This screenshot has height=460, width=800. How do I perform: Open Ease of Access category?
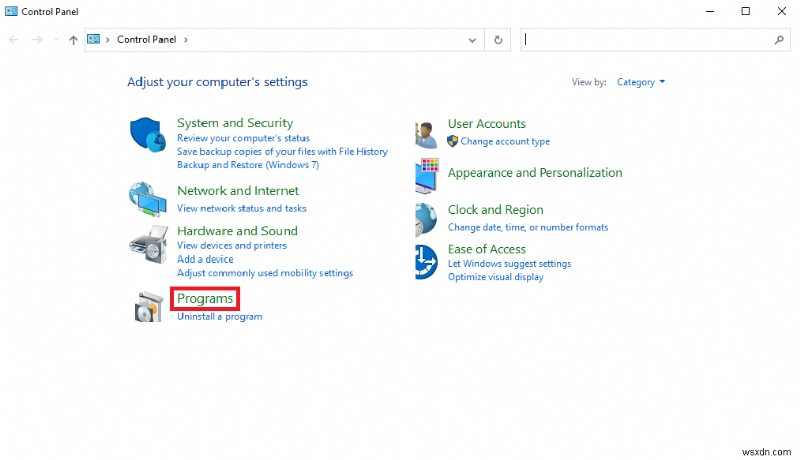487,249
